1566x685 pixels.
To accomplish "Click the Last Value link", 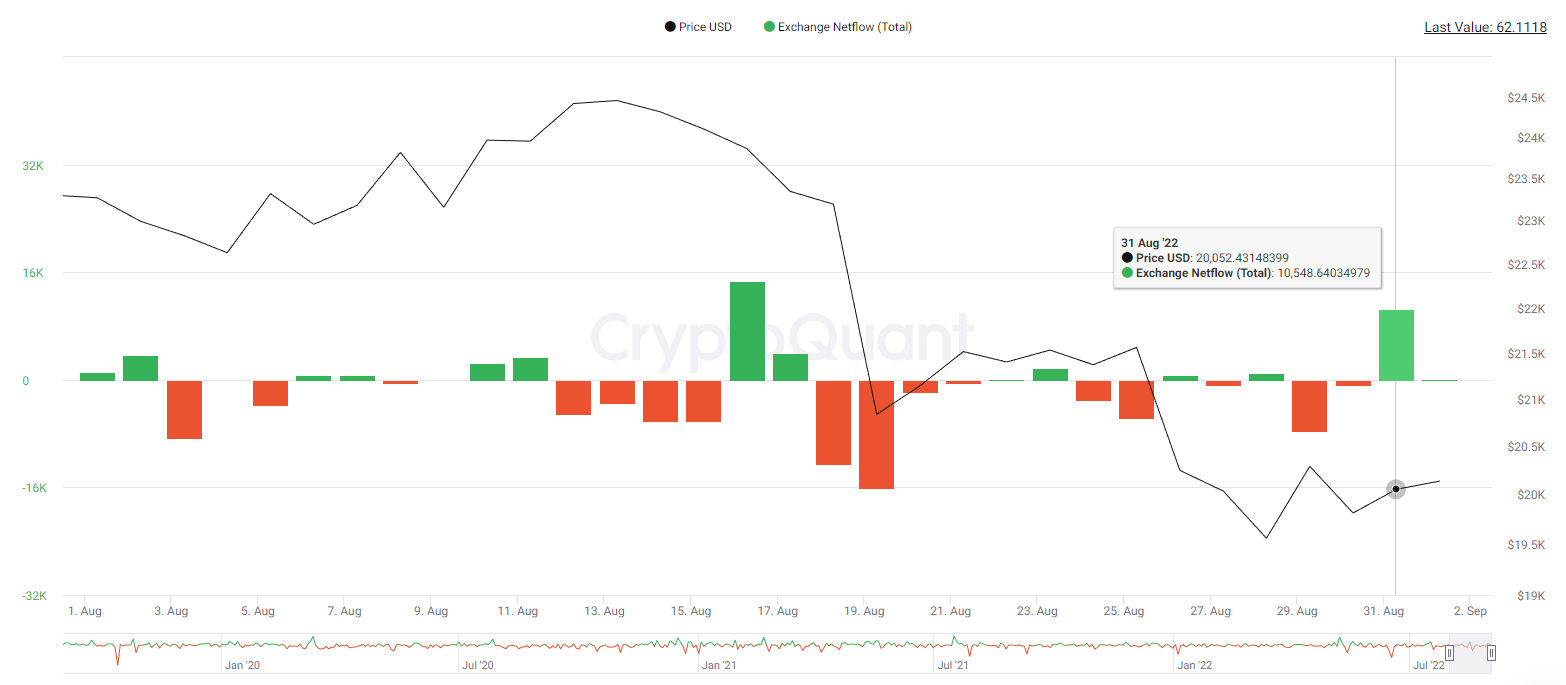I will (1485, 28).
